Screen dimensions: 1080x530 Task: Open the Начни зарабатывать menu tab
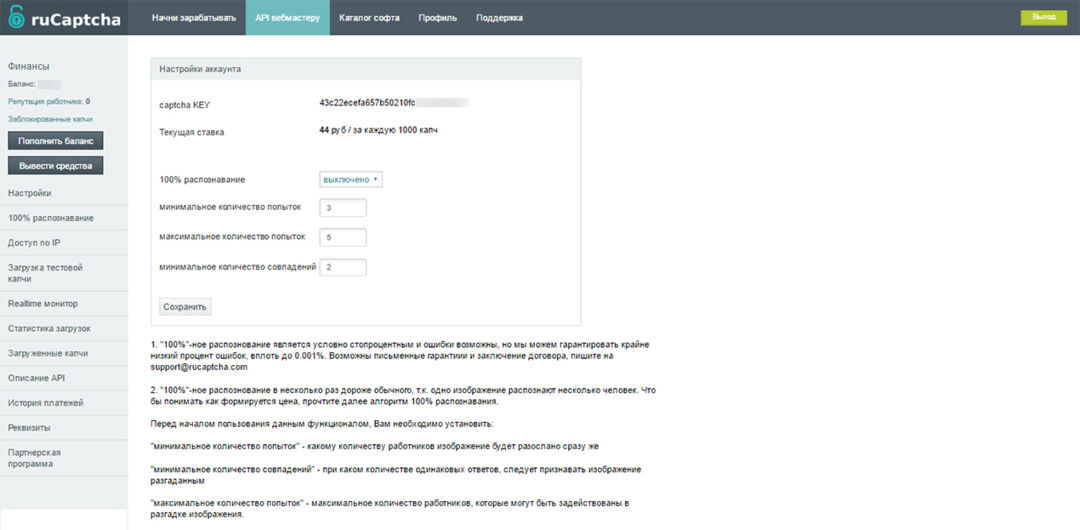pos(193,17)
